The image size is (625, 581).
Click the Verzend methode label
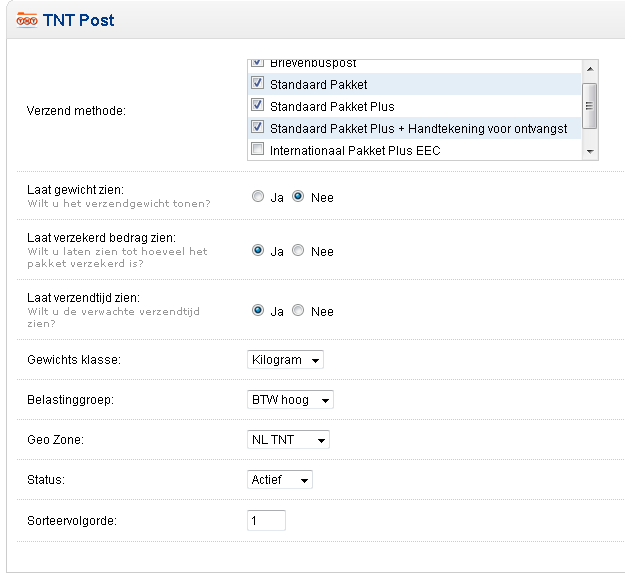(x=76, y=111)
